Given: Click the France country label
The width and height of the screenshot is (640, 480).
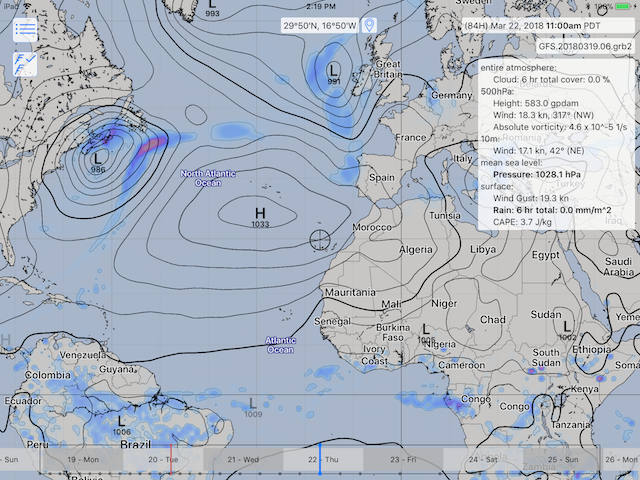Looking at the screenshot, I should (x=410, y=138).
